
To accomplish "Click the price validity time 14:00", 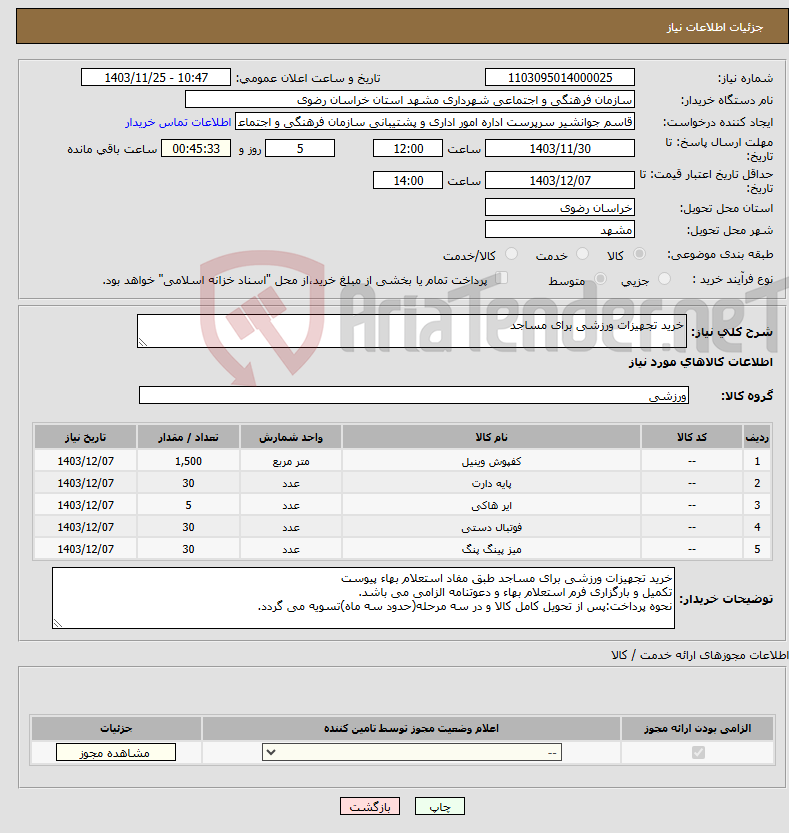I will [408, 181].
